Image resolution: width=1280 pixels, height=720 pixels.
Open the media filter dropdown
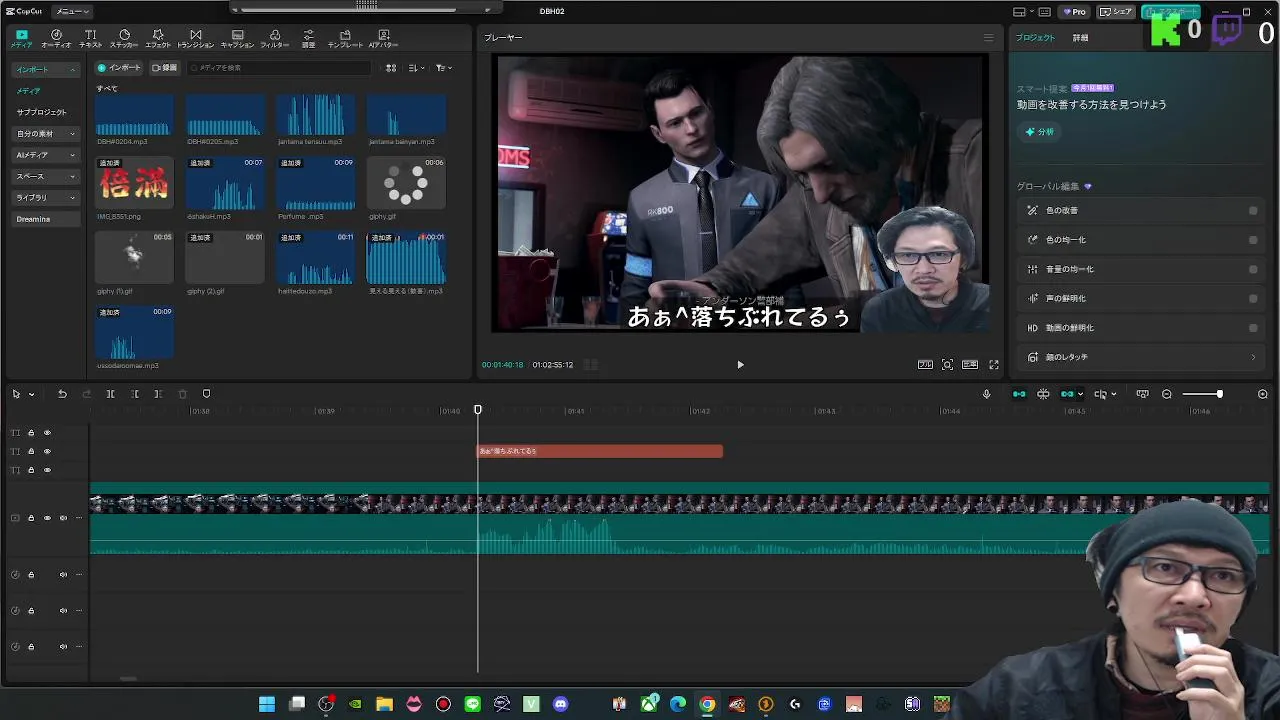tap(443, 68)
